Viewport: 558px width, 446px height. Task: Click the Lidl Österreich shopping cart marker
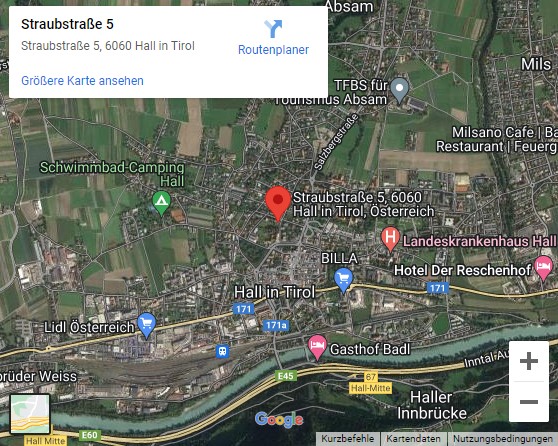click(x=147, y=325)
